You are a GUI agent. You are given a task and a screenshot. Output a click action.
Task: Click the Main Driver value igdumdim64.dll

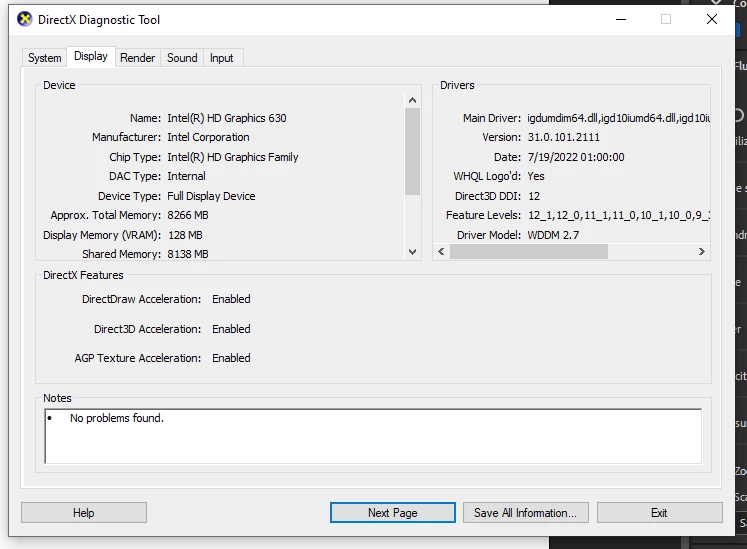coord(618,118)
